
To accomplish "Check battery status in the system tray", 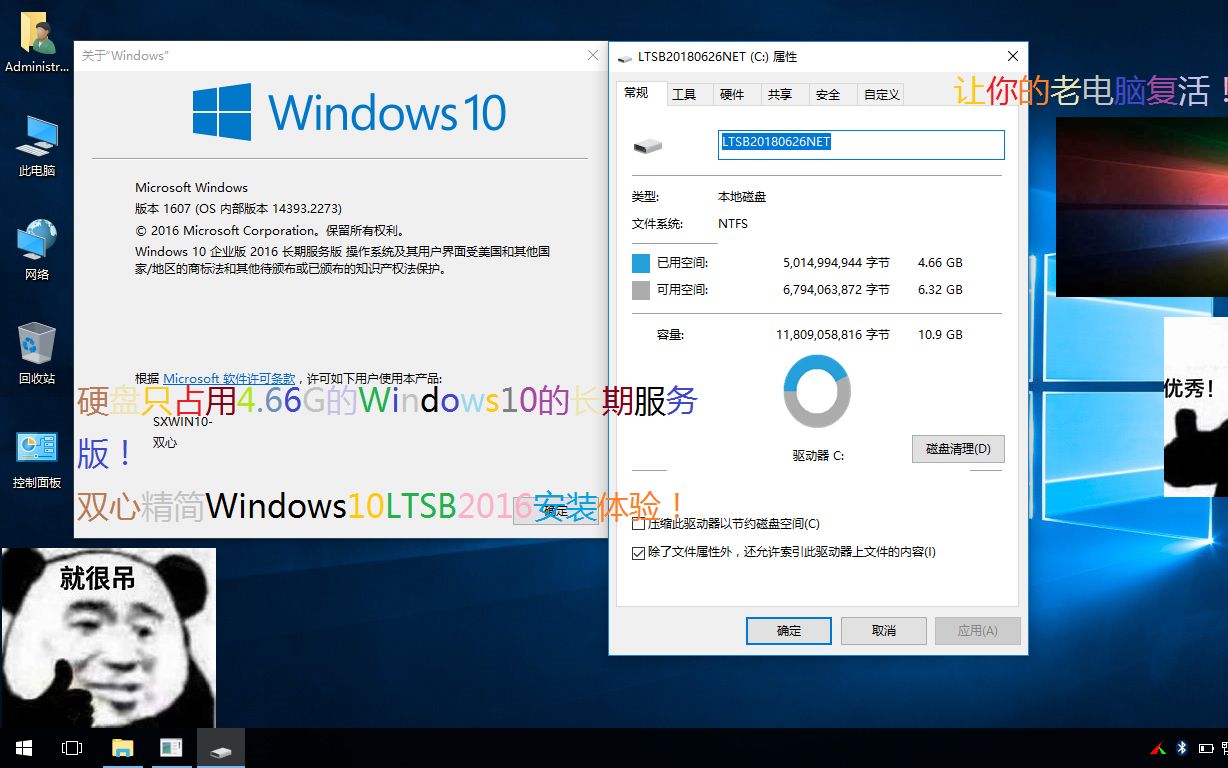I will click(1205, 746).
